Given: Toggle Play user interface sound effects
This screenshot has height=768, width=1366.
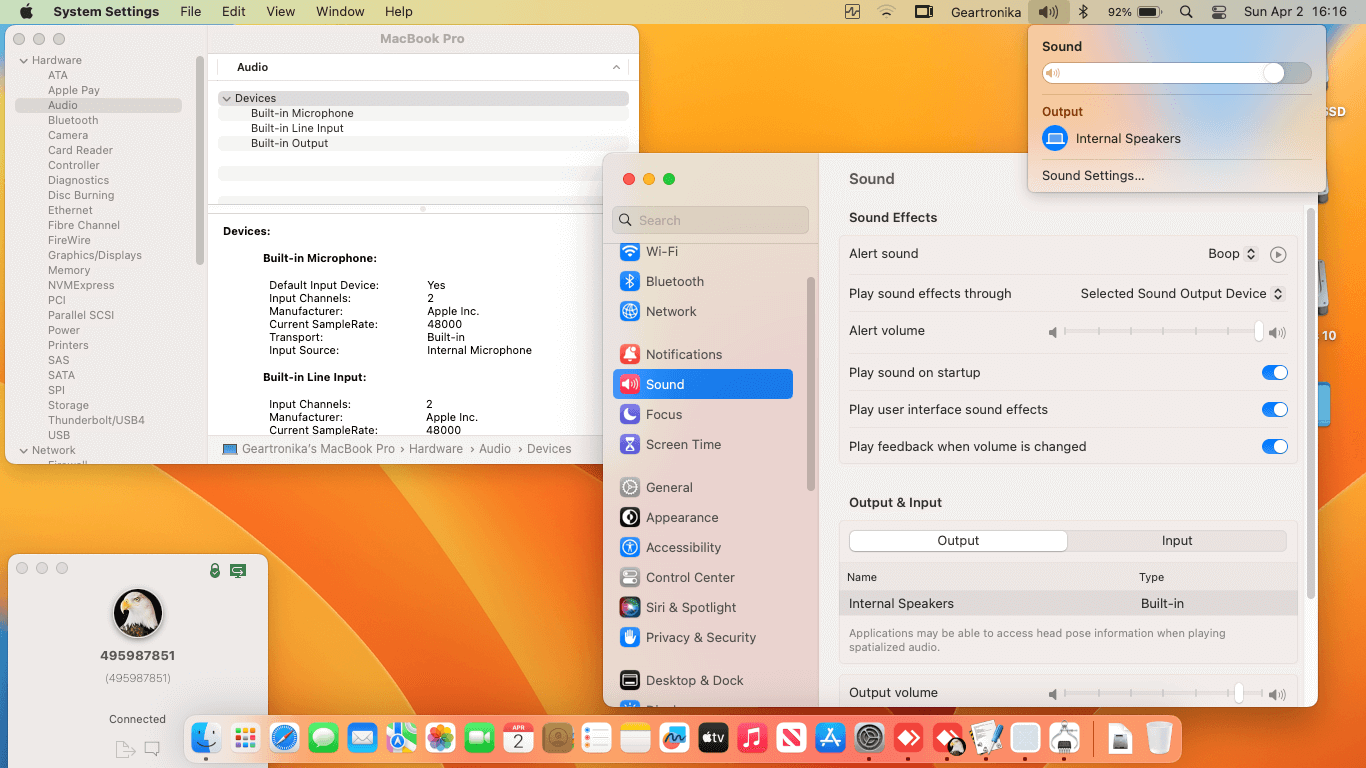Looking at the screenshot, I should click(x=1274, y=410).
